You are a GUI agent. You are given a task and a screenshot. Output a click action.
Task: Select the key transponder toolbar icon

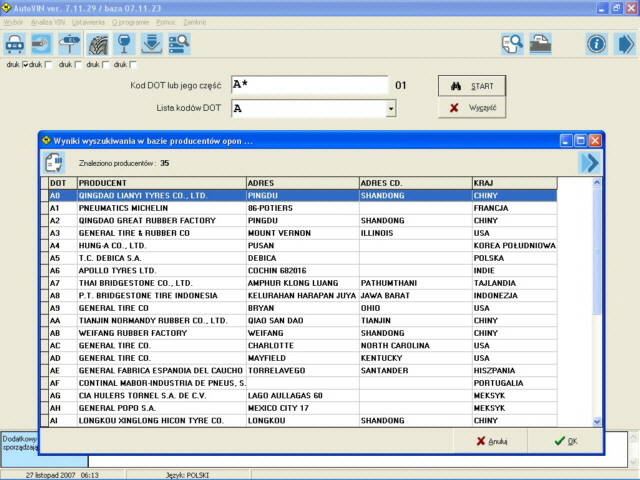42,44
